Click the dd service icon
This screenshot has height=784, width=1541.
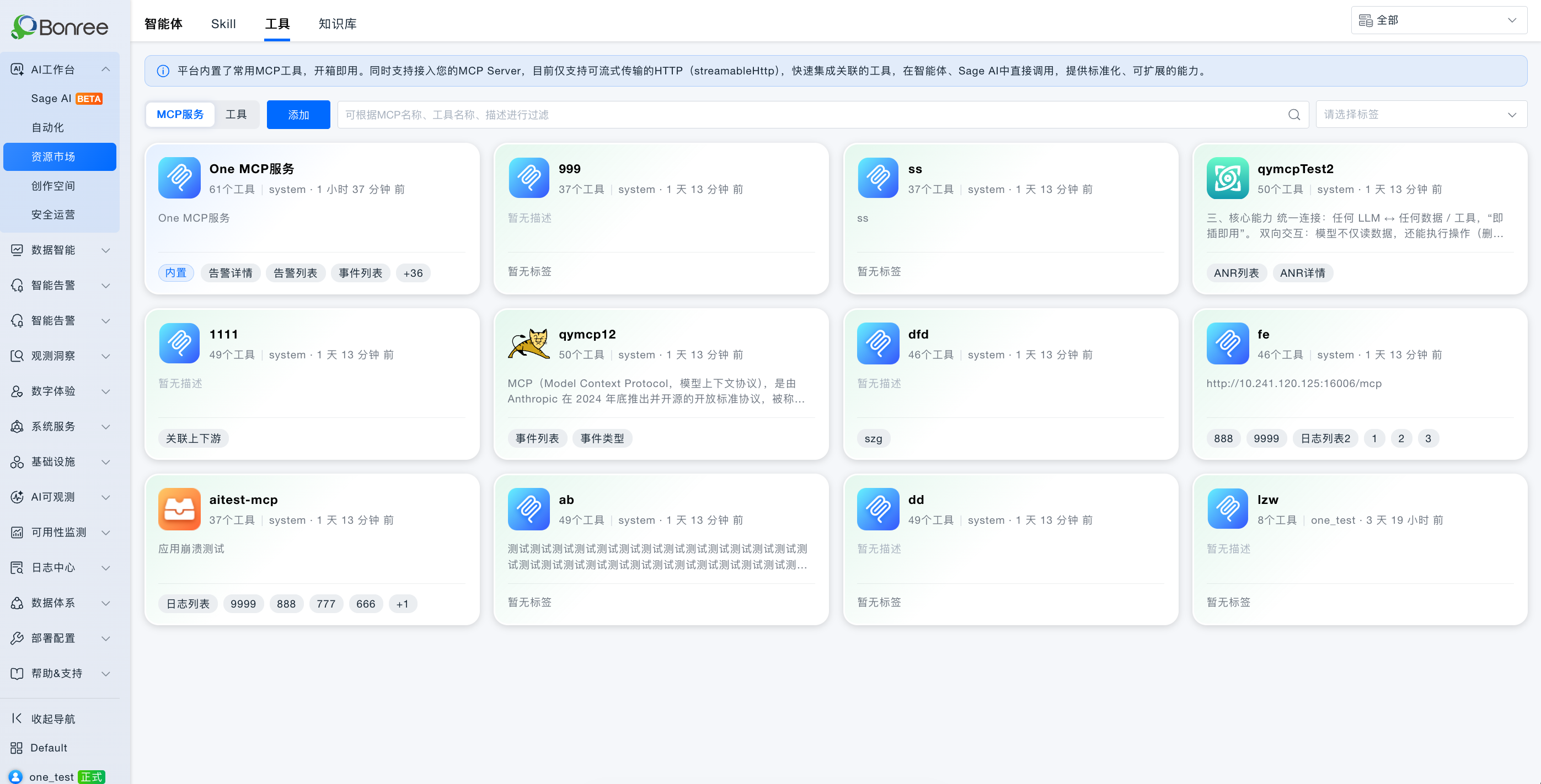point(878,509)
